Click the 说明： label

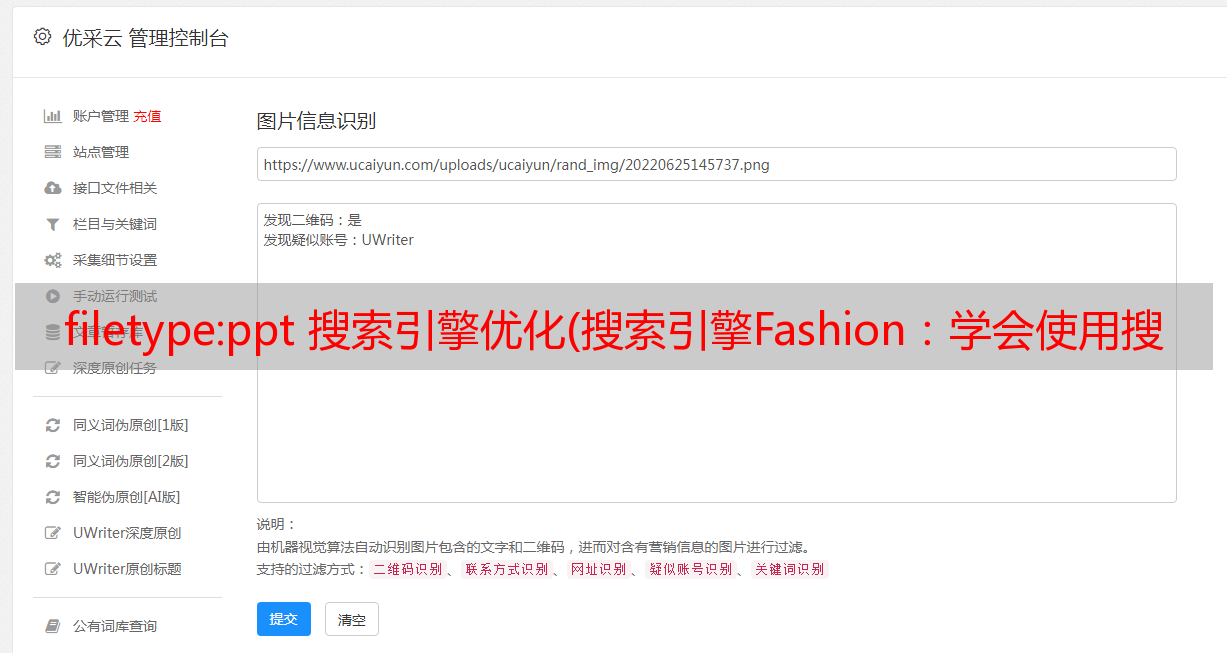click(276, 524)
